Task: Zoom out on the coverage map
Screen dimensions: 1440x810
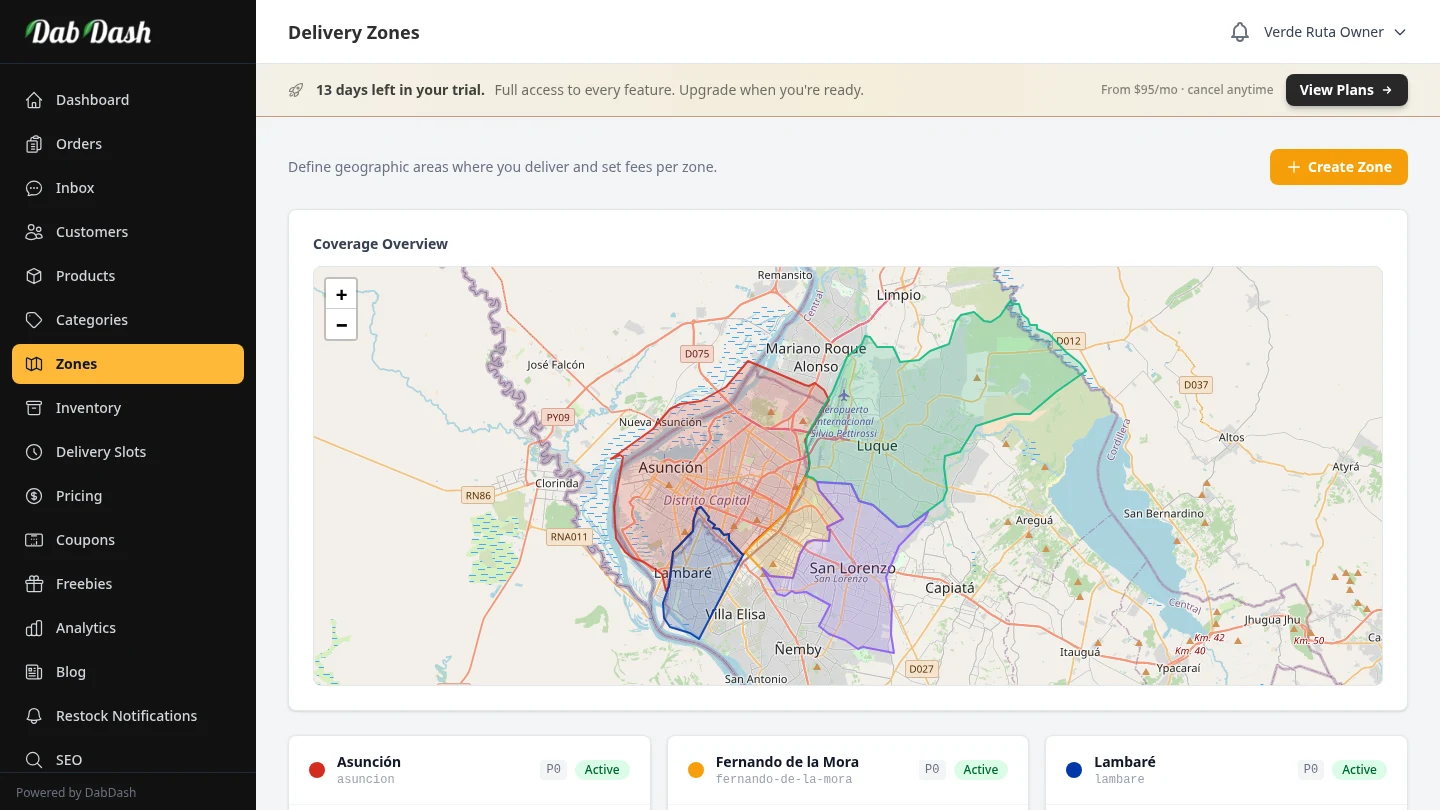Action: point(341,325)
